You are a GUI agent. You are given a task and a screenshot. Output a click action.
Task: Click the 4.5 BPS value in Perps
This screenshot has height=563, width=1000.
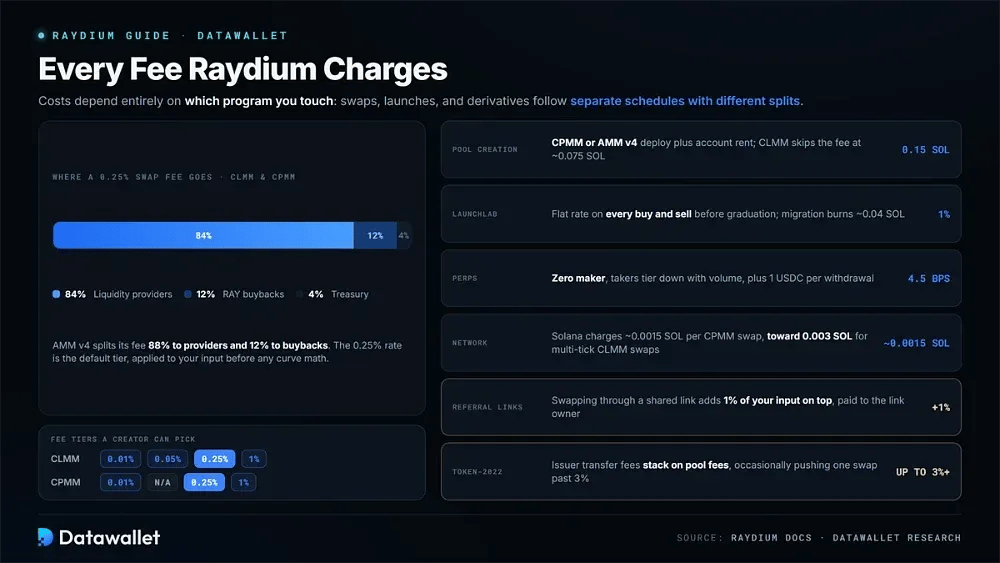click(x=929, y=278)
